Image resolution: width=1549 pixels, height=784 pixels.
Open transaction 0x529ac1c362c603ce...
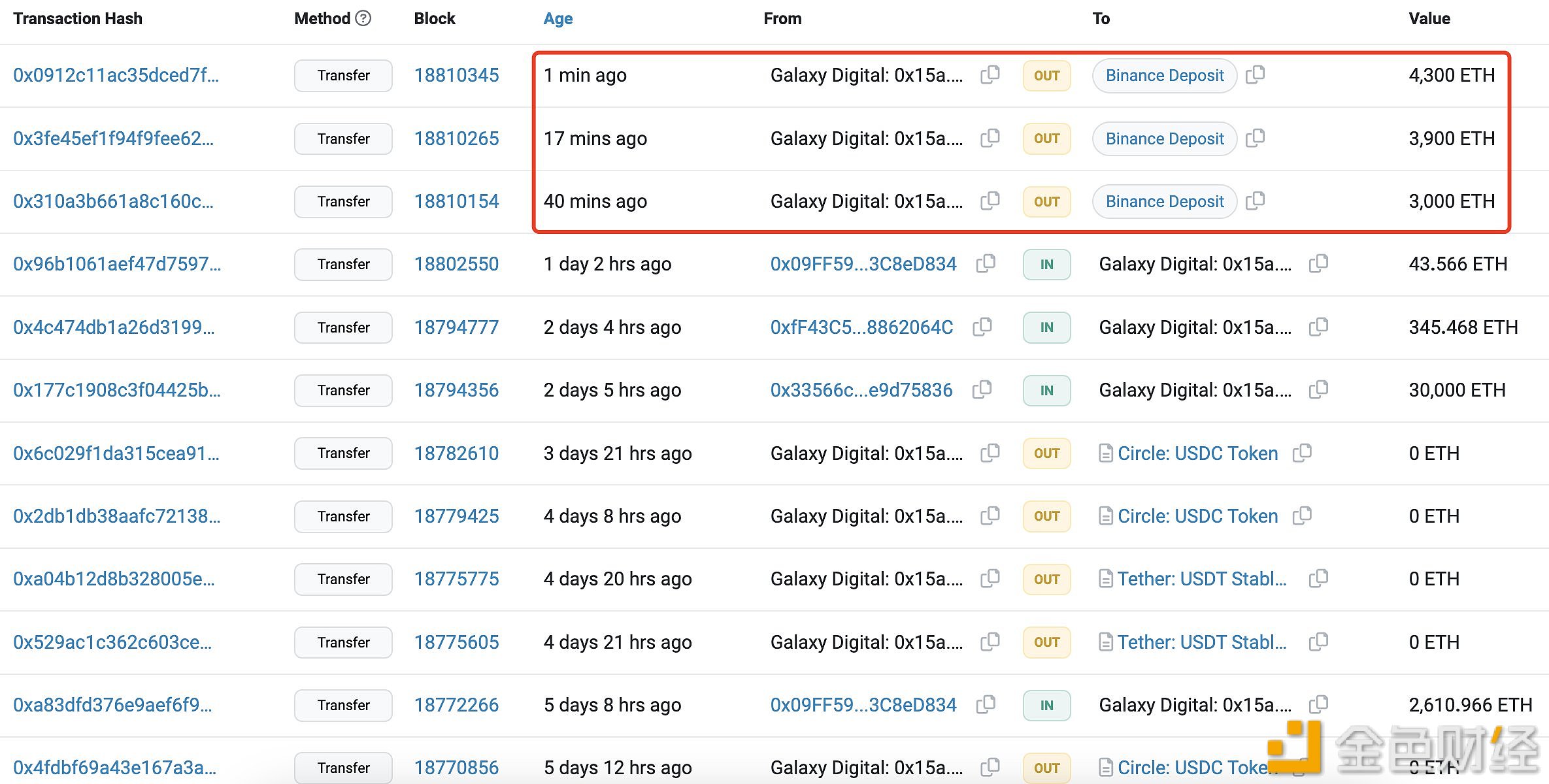click(x=112, y=642)
